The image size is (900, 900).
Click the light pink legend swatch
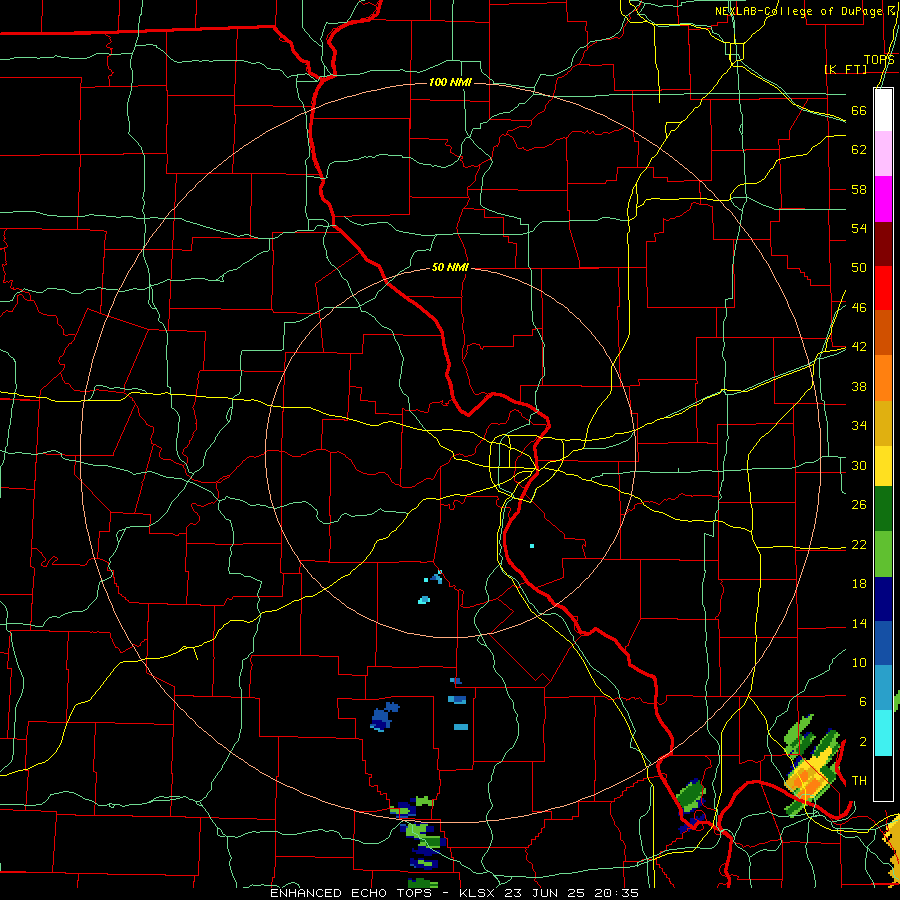pos(883,153)
